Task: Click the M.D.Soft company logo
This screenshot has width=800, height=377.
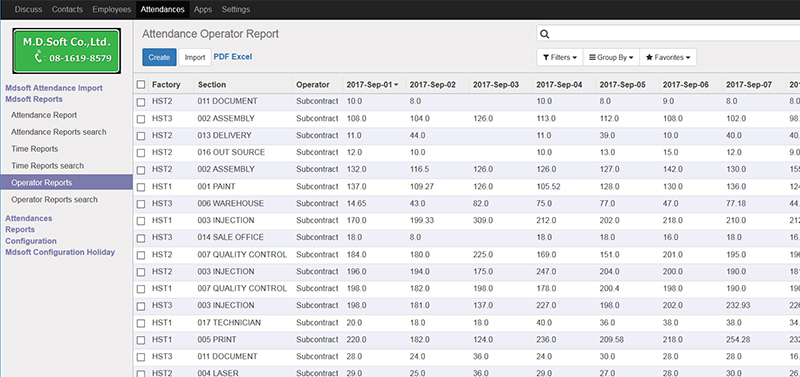Action: click(x=66, y=51)
